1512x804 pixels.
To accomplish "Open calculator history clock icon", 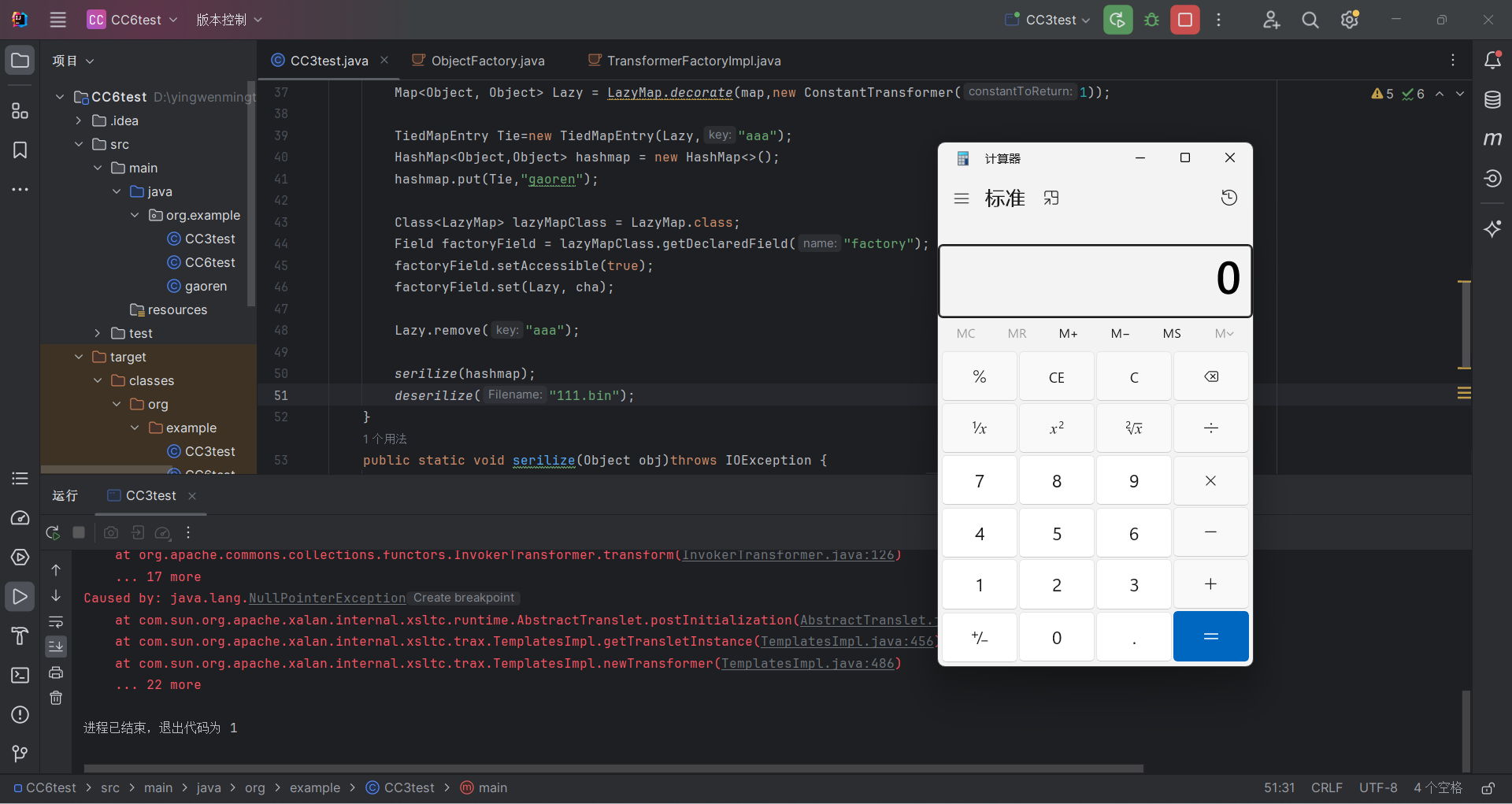I will (1228, 198).
